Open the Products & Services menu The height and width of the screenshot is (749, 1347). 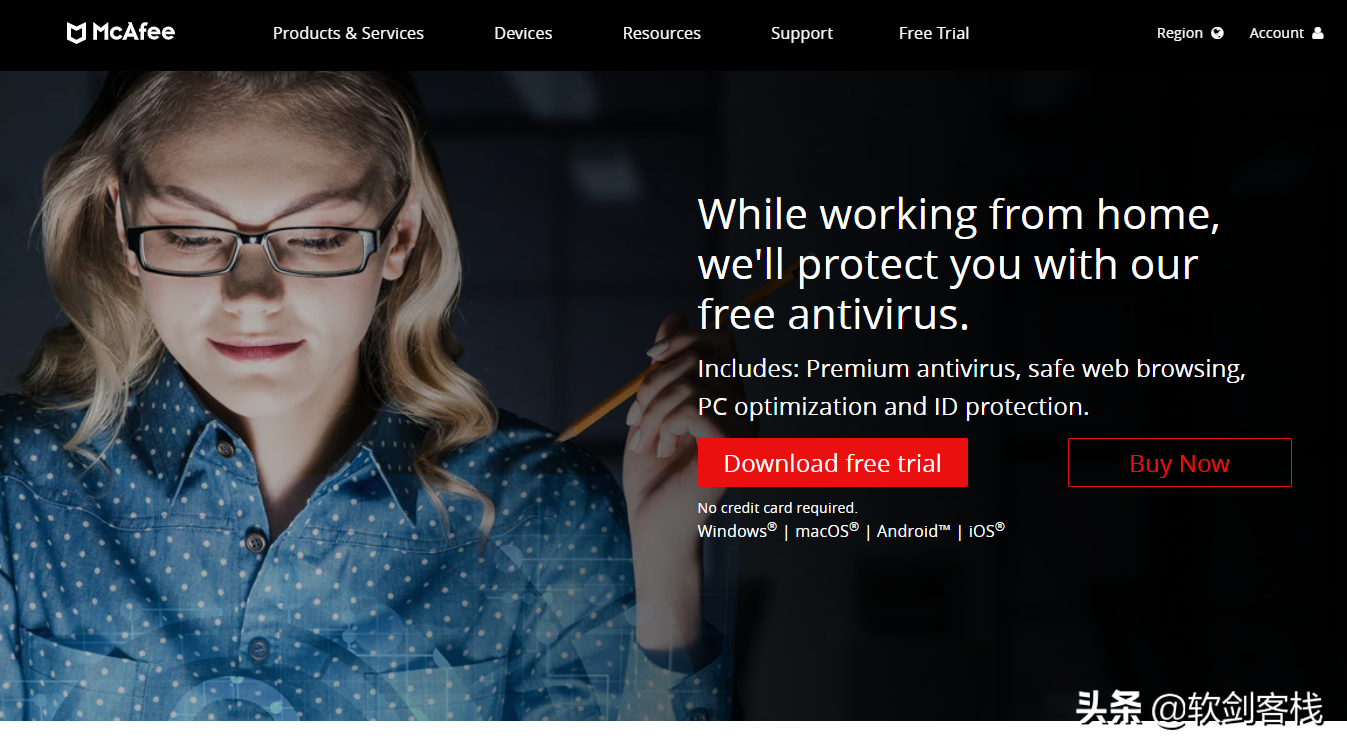348,33
